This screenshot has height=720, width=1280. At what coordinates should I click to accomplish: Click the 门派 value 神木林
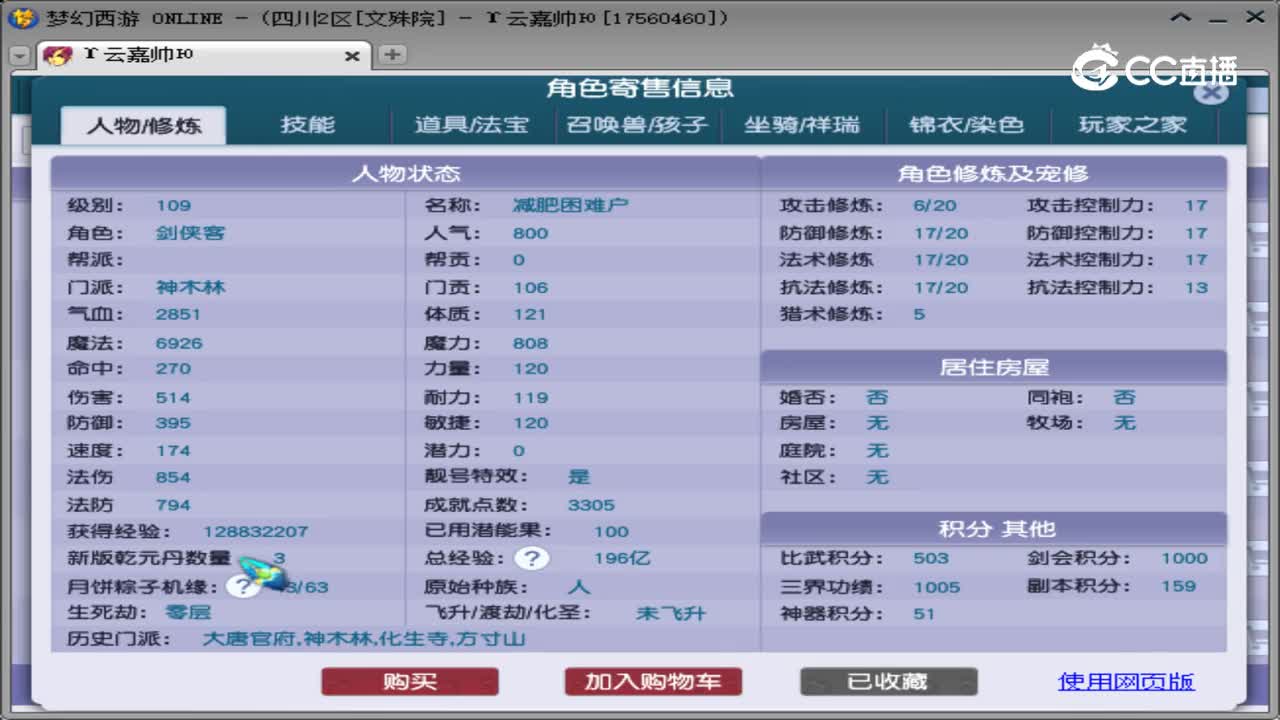click(x=190, y=287)
